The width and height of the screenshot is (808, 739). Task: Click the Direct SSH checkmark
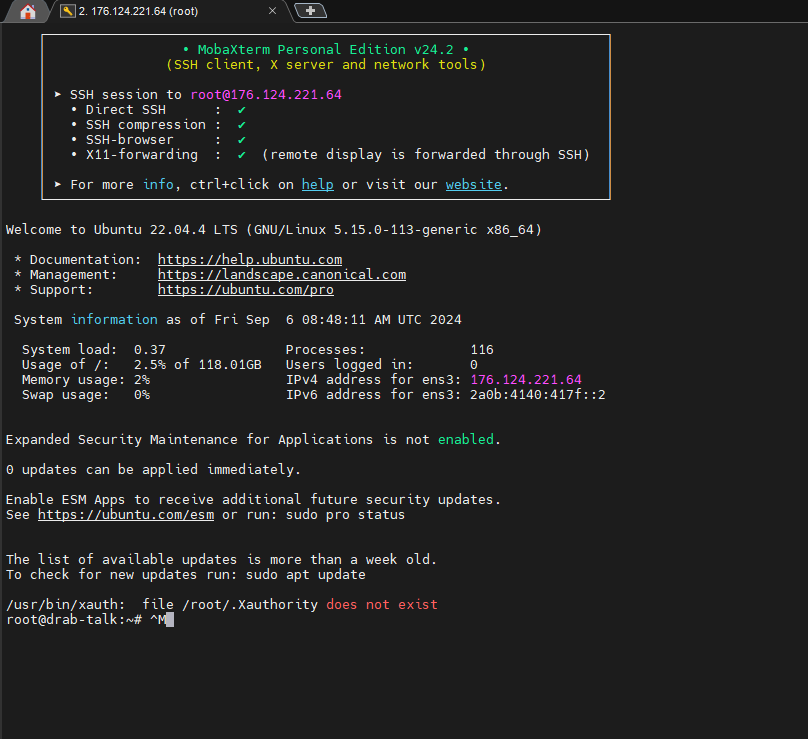[242, 110]
